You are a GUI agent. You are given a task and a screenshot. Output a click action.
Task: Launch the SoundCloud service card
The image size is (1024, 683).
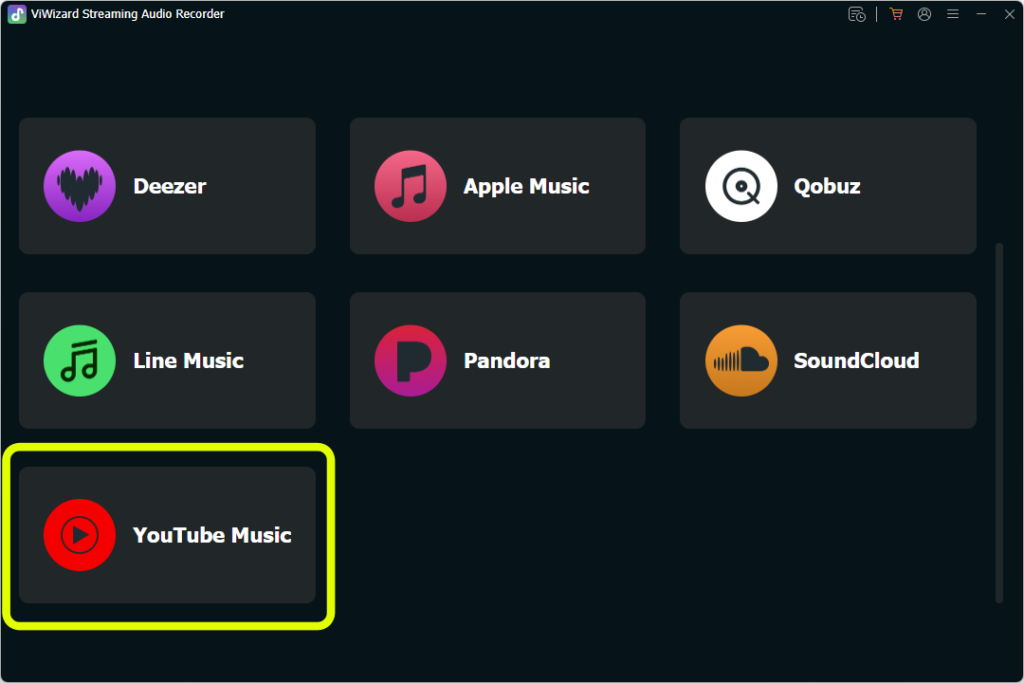click(828, 361)
